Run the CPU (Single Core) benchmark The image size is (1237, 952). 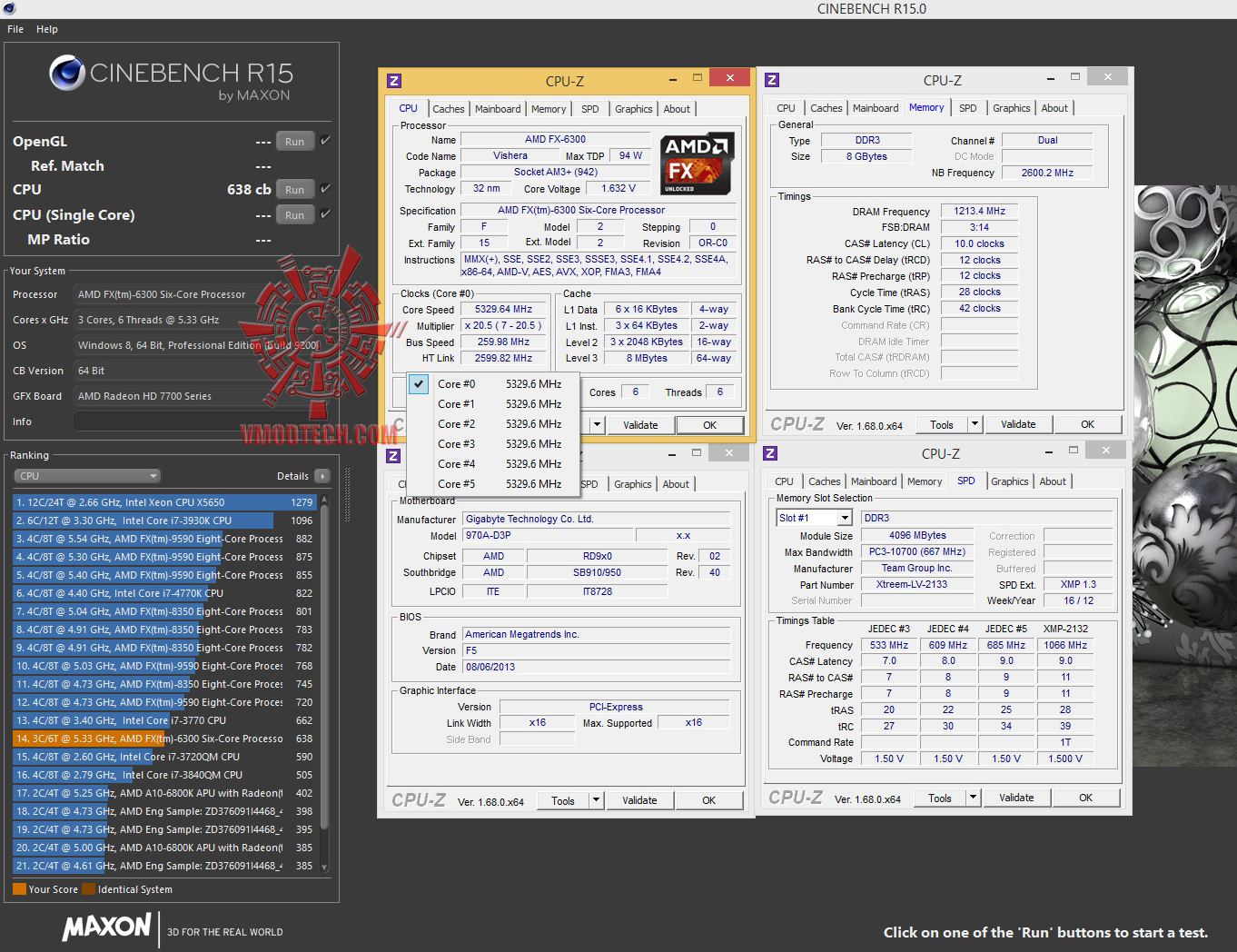[294, 215]
